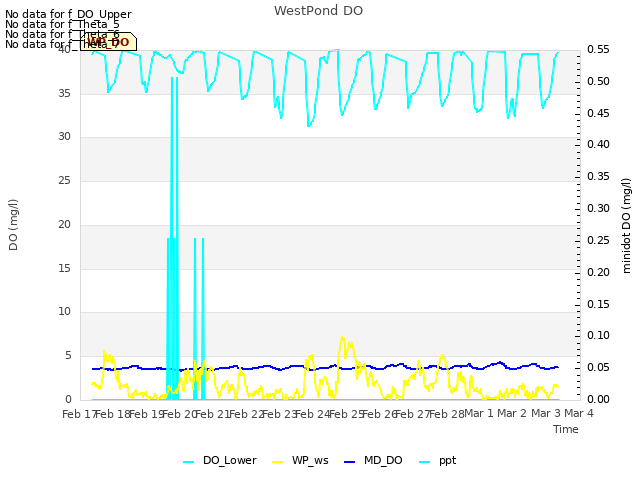Click the yellow WP_ws legend swatch

(278, 462)
